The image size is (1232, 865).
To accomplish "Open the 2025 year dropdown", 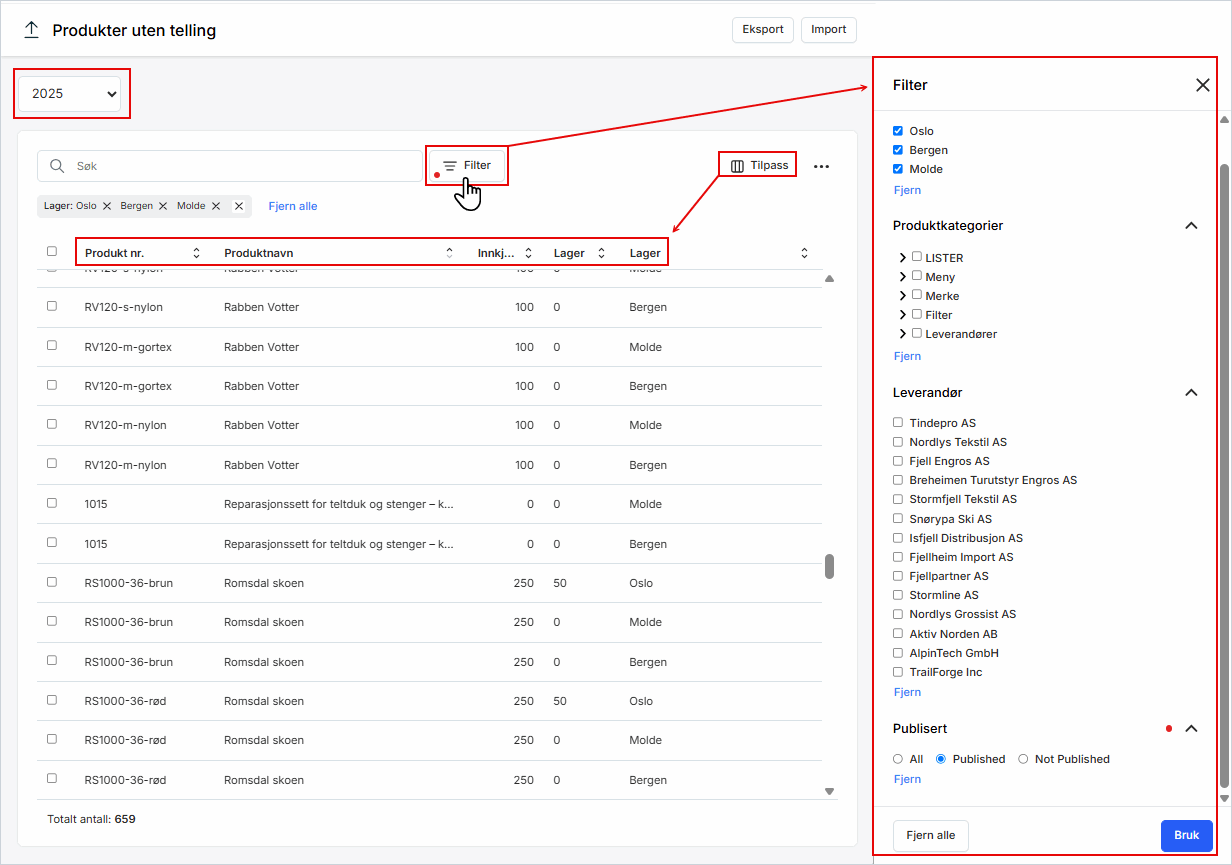I will [74, 94].
